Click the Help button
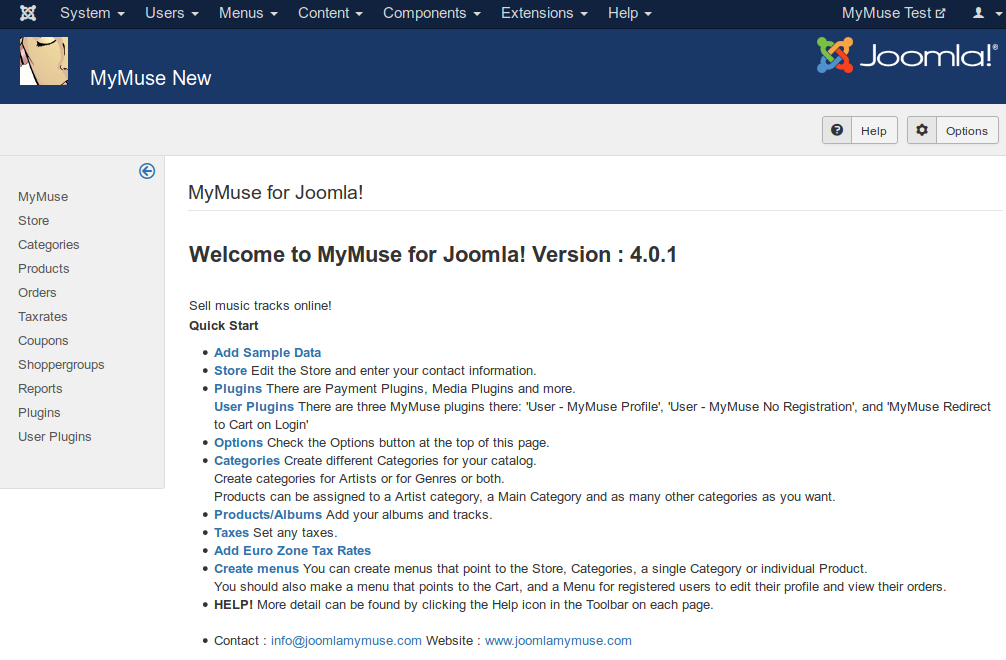Screen dimensions: 1006x660 pos(872,130)
